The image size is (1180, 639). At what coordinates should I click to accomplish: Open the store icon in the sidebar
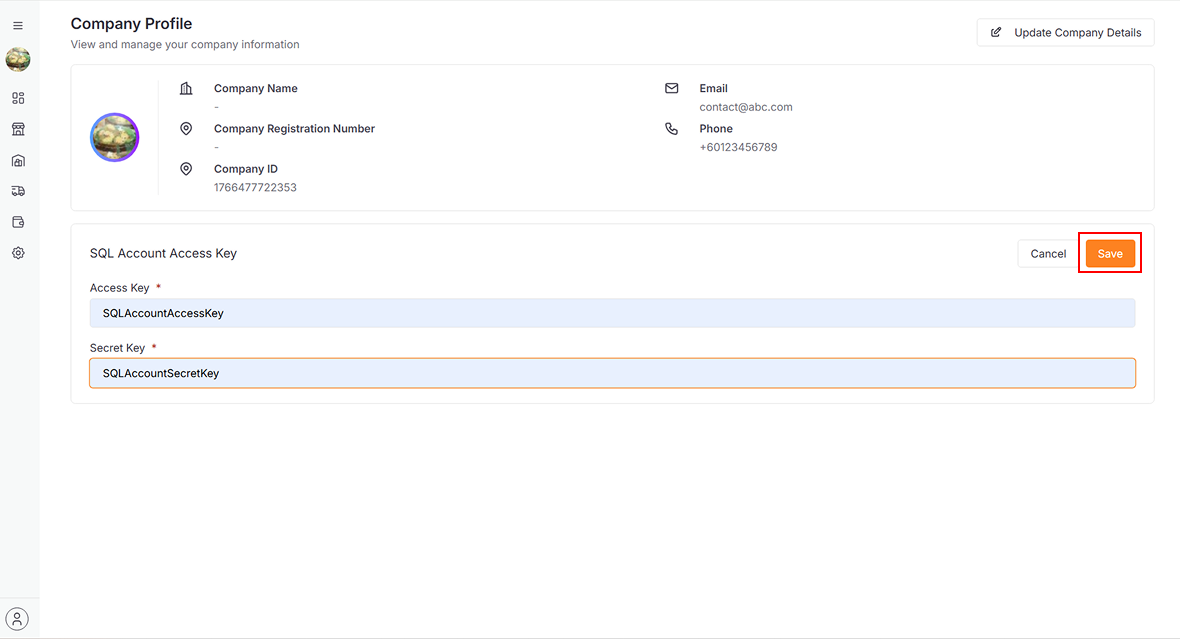18,129
